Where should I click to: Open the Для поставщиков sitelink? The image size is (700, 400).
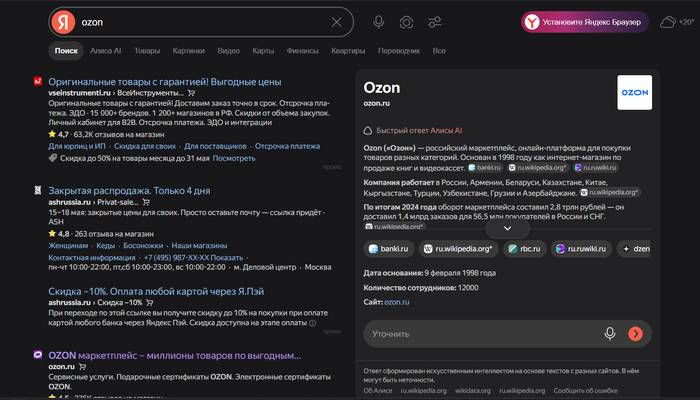pyautogui.click(x=215, y=146)
